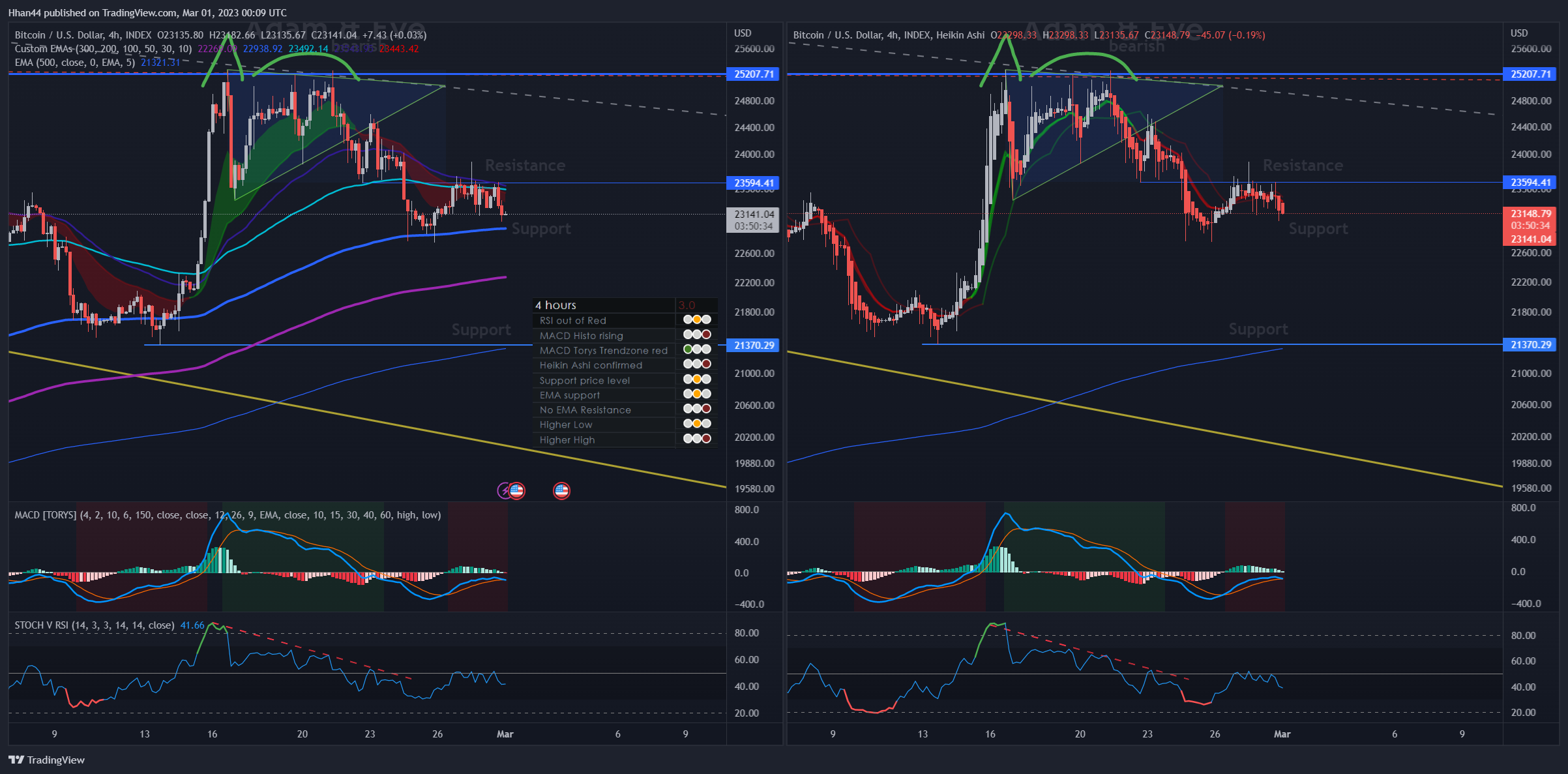Click the 'Resistance' label on left chart
The image size is (1568, 774).
click(525, 165)
